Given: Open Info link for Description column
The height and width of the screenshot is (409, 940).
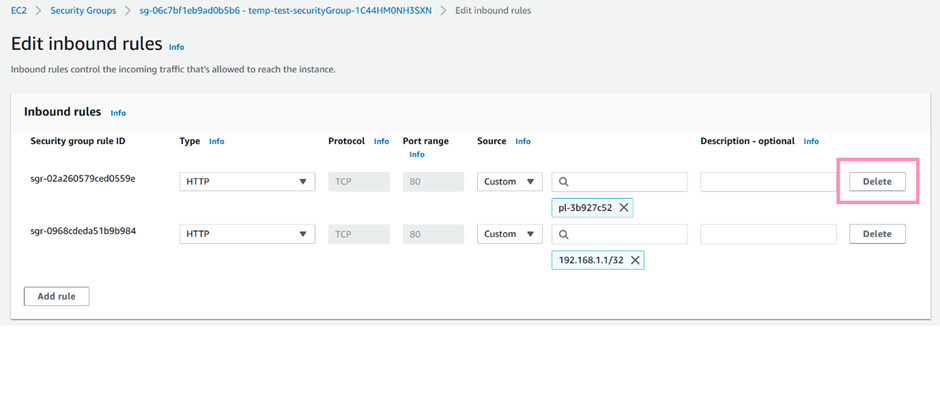Looking at the screenshot, I should point(811,142).
